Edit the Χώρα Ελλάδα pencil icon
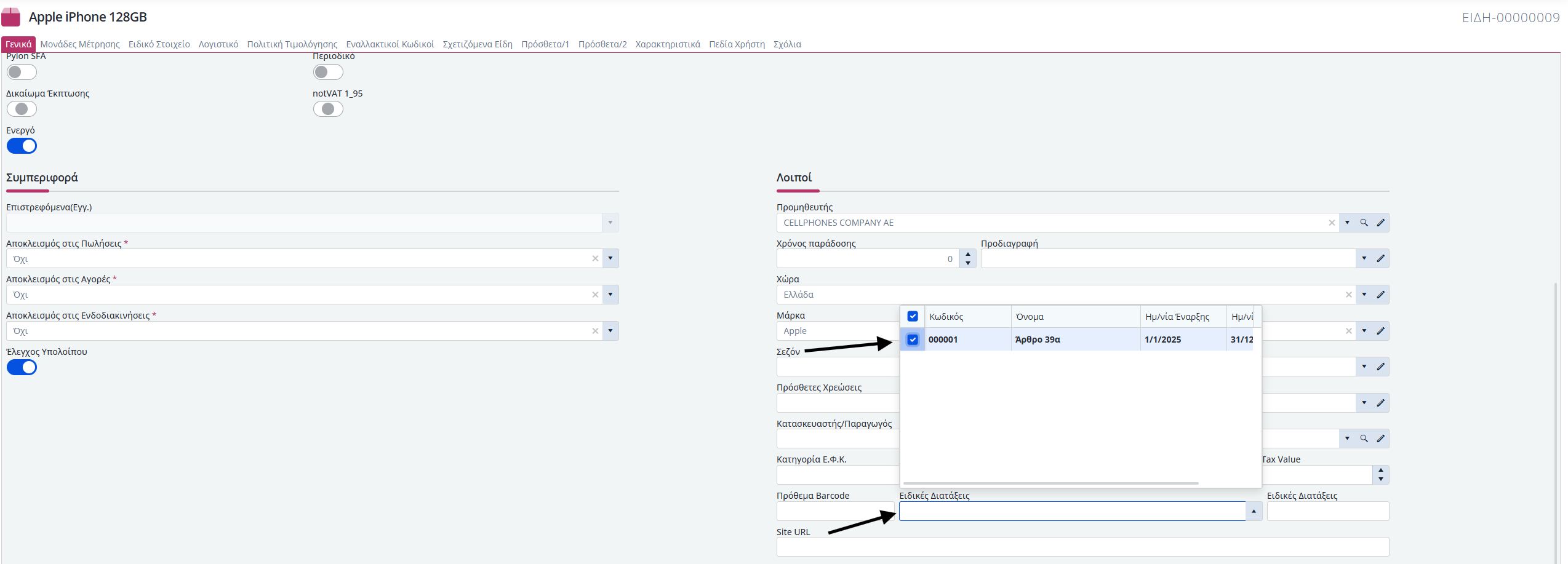The height and width of the screenshot is (564, 1568). pos(1381,295)
